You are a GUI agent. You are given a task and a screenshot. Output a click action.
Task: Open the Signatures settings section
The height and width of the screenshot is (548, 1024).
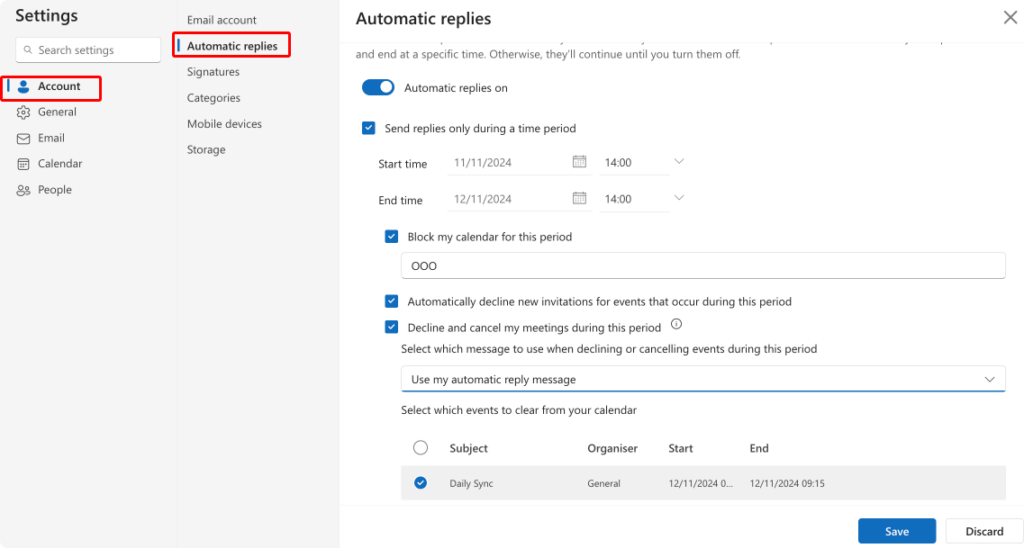coord(213,72)
